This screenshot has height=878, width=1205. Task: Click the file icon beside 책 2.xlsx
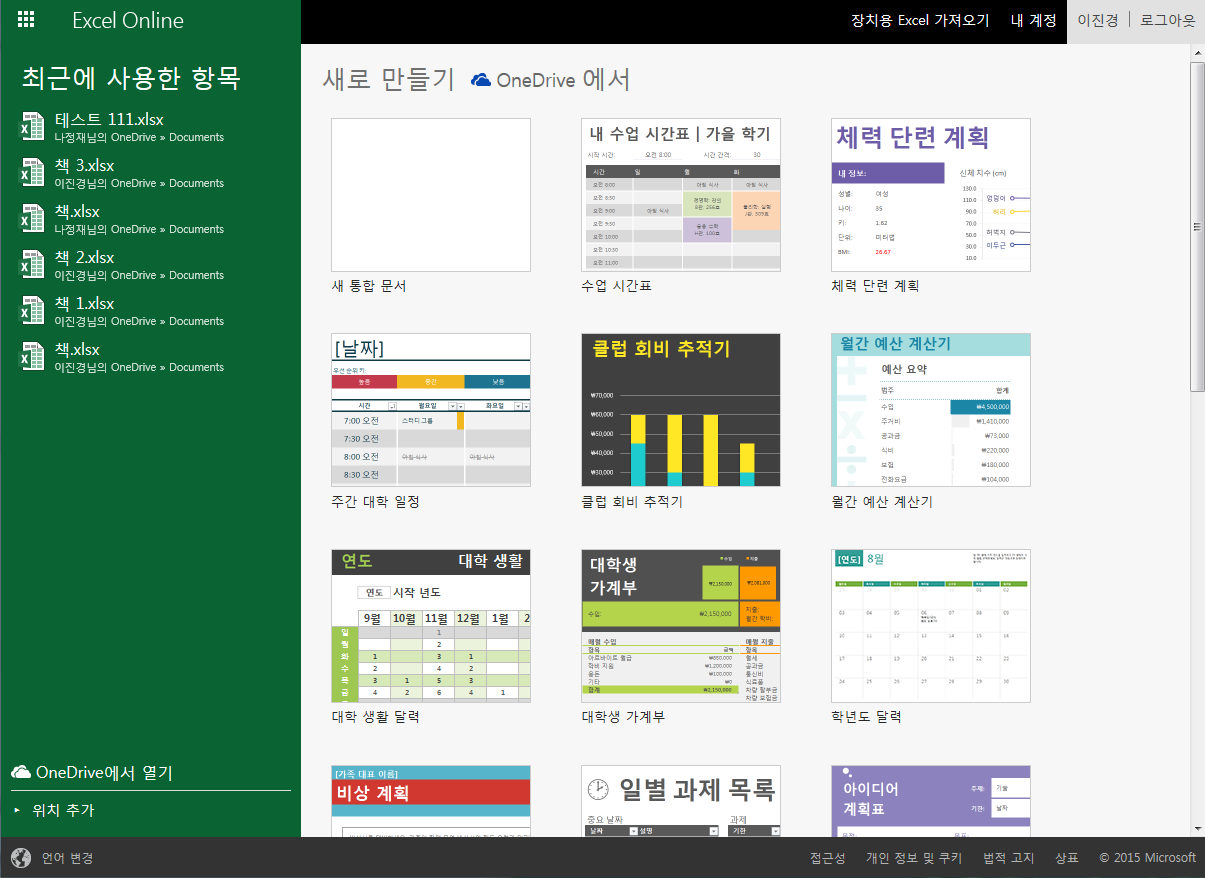[32, 264]
